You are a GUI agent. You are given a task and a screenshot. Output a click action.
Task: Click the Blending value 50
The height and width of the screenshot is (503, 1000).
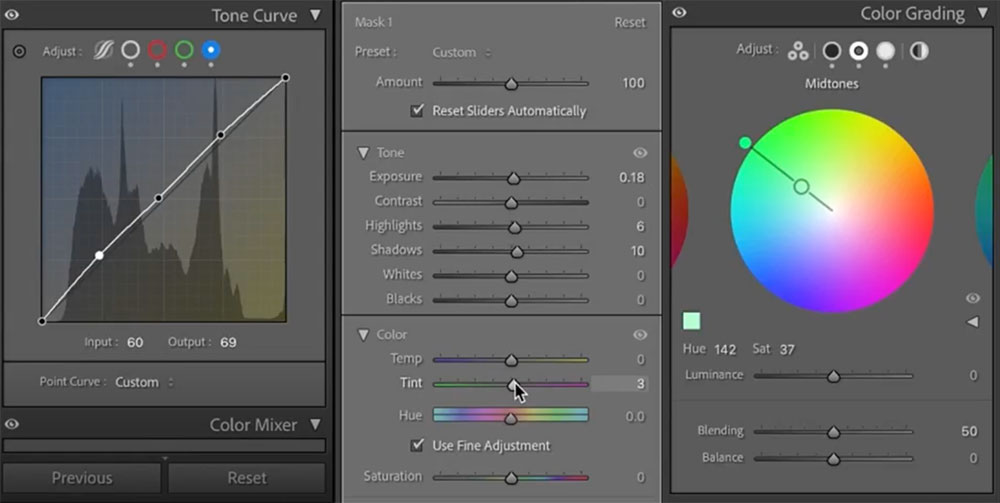[969, 431]
